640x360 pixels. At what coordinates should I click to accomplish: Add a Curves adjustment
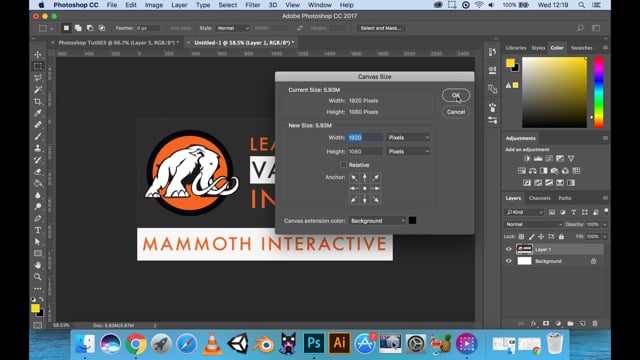point(549,158)
